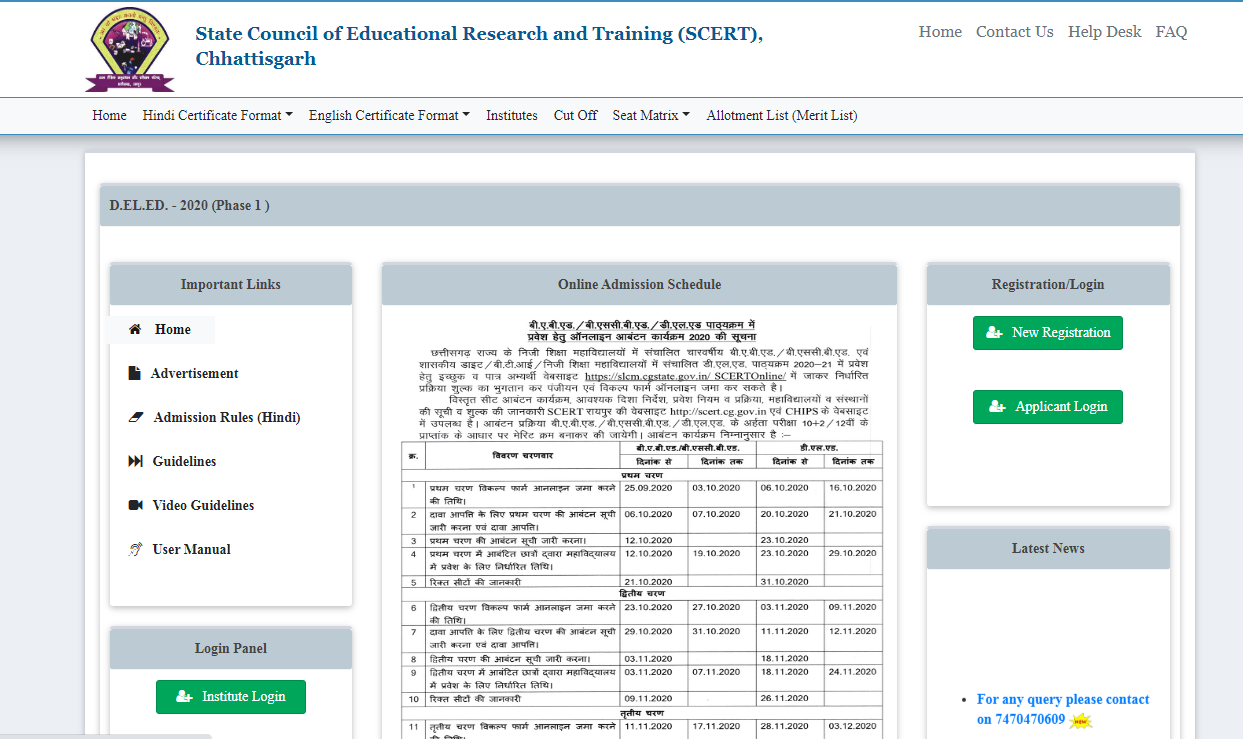Open Allotment List (Merit List)

(x=782, y=115)
